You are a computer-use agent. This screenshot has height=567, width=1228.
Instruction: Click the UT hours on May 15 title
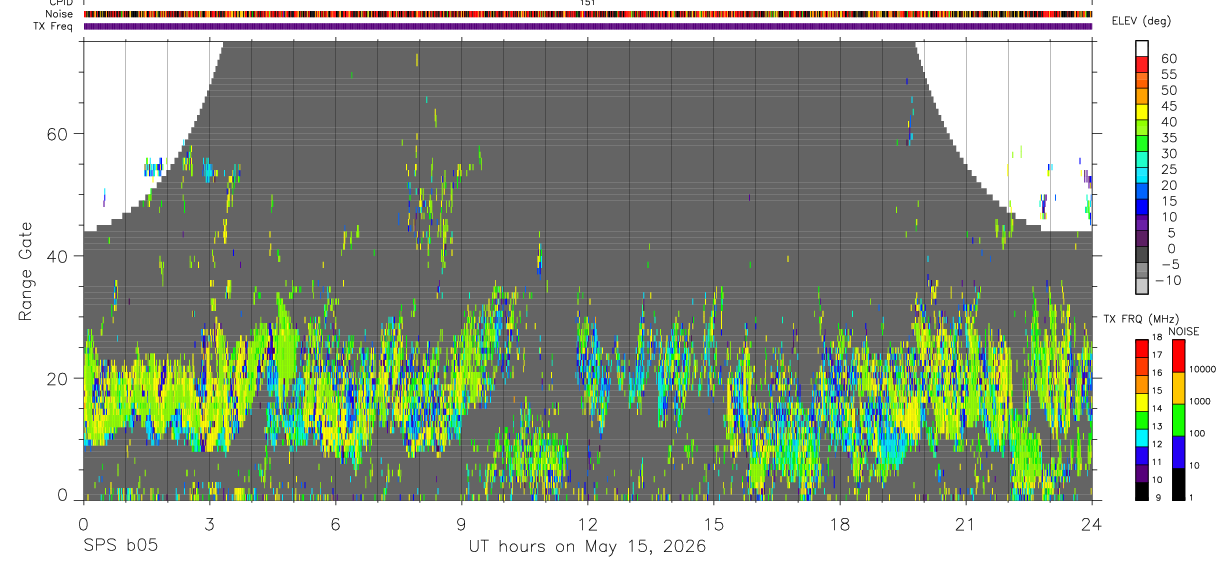tap(587, 547)
